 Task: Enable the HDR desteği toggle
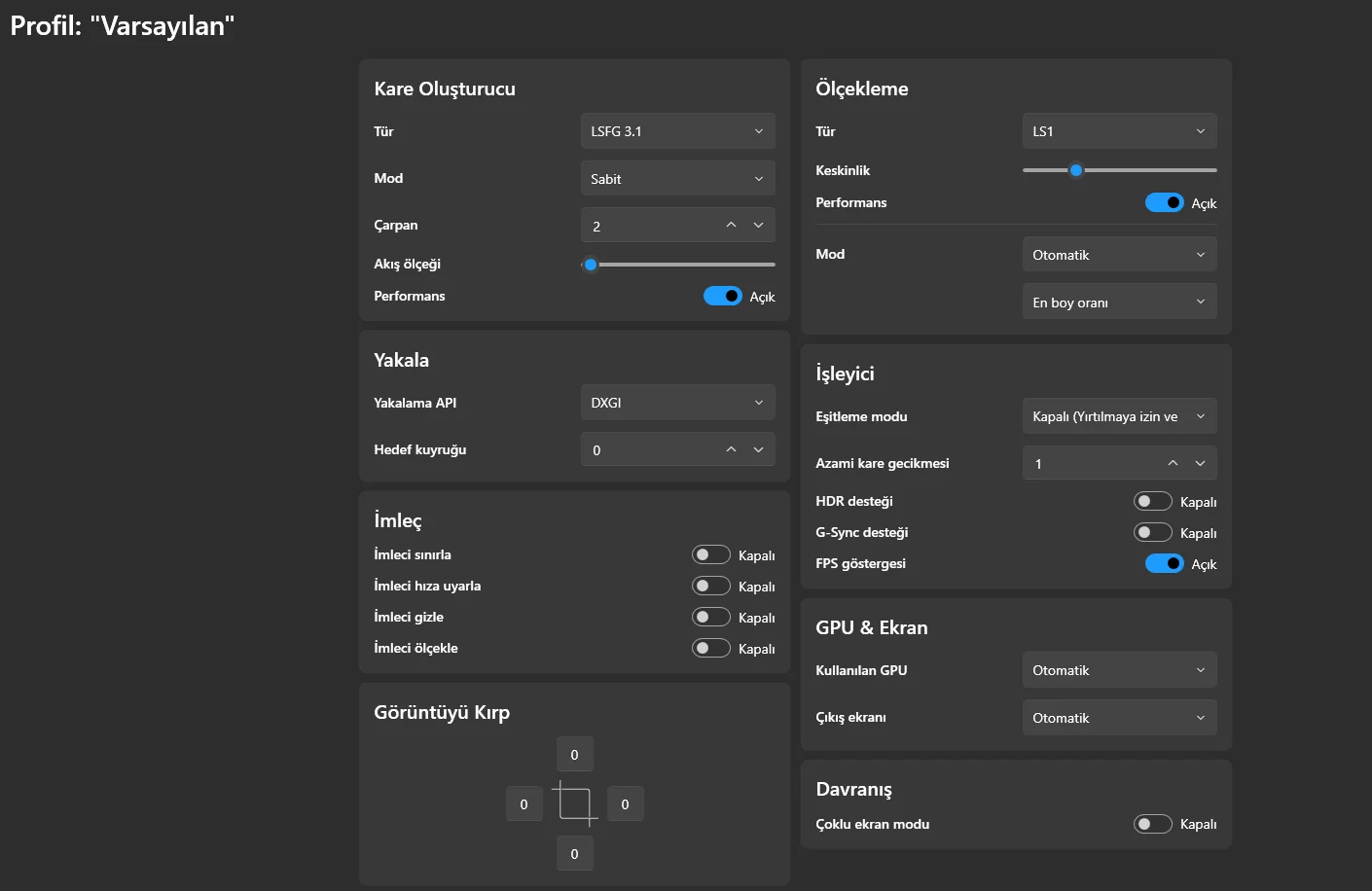coord(1152,501)
